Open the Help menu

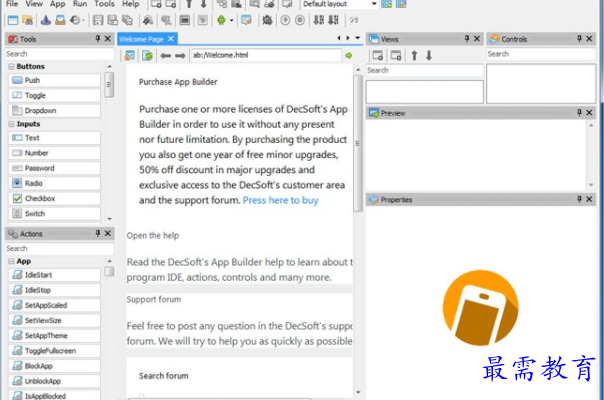click(131, 4)
